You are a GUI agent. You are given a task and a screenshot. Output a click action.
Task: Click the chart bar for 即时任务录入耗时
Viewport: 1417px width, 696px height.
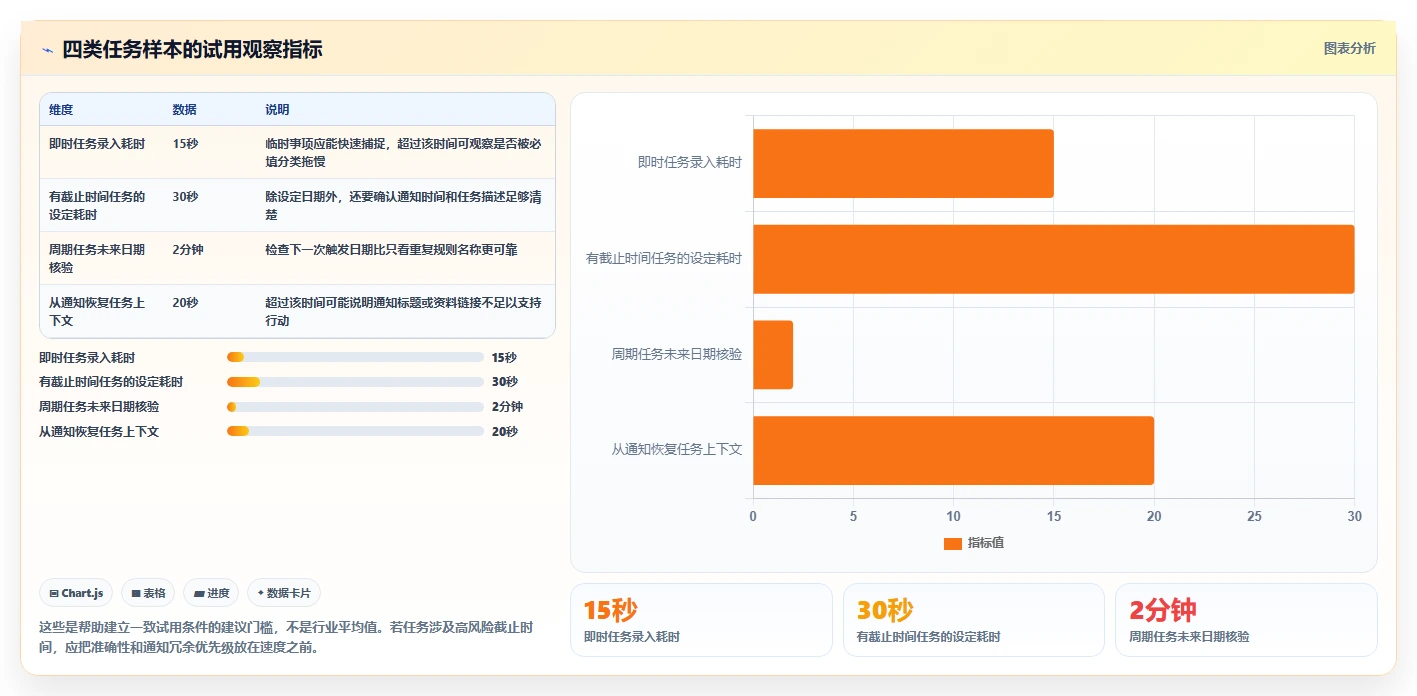[x=903, y=163]
